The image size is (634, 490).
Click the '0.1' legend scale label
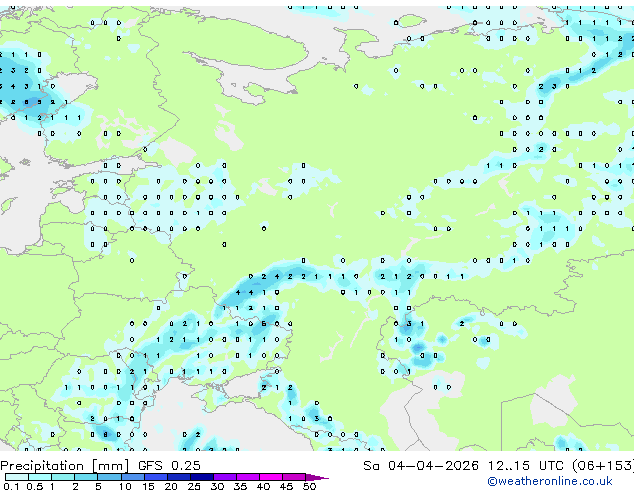[11, 486]
